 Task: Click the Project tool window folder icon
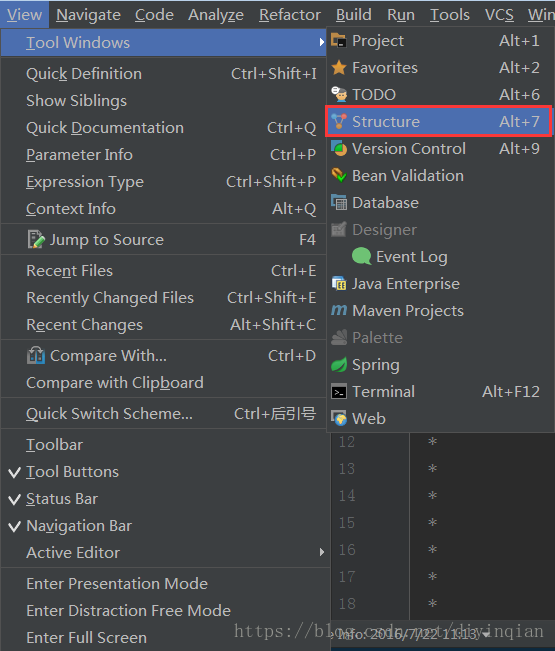click(x=339, y=41)
